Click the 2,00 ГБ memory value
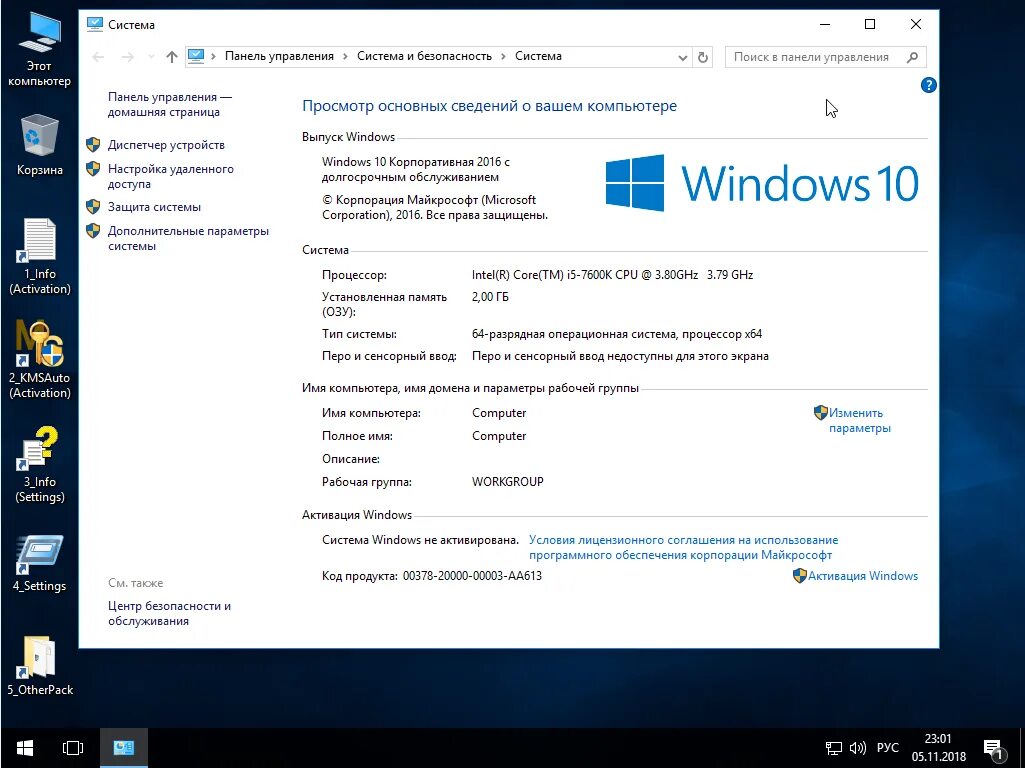 (490, 297)
